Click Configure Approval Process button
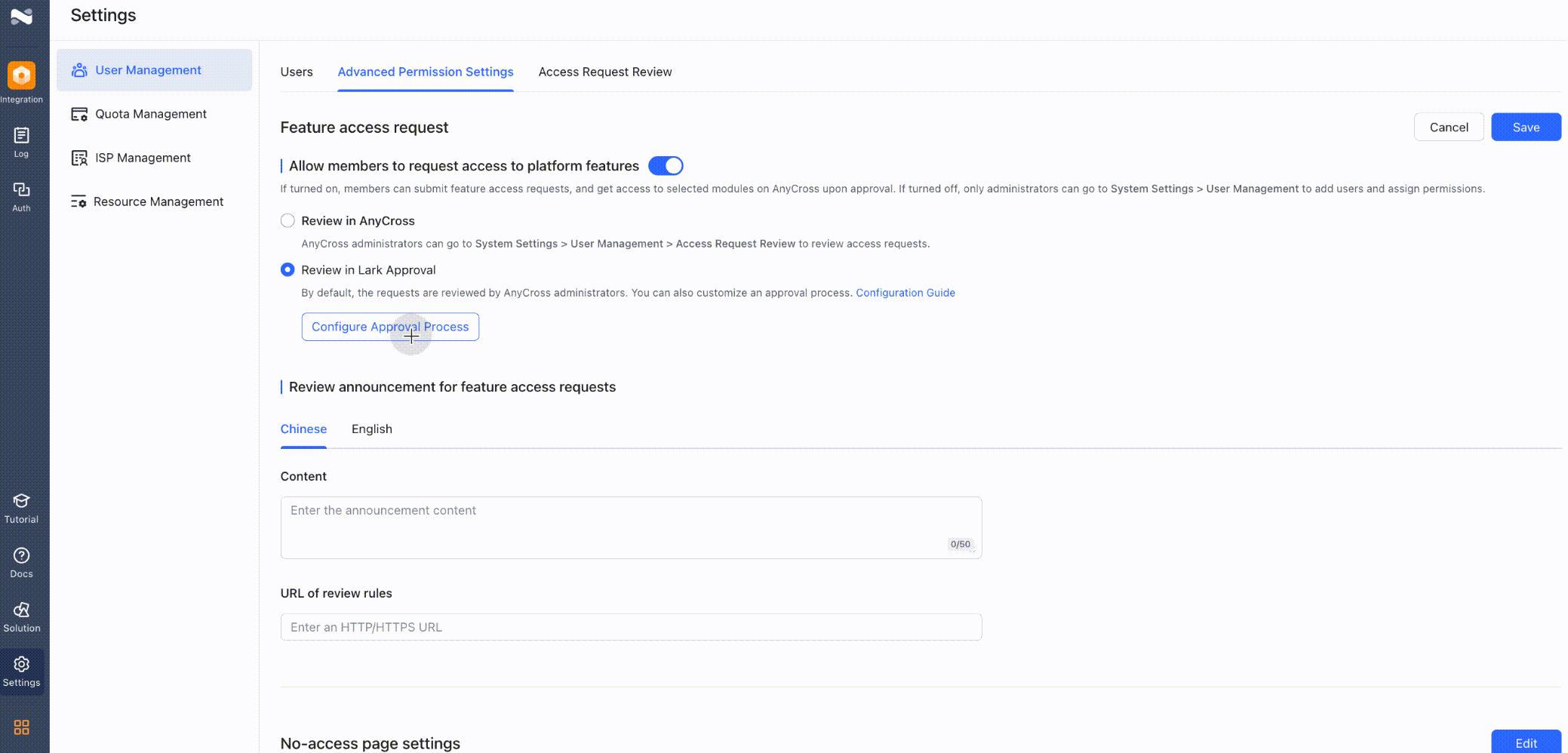The height and width of the screenshot is (753, 1568). (390, 326)
